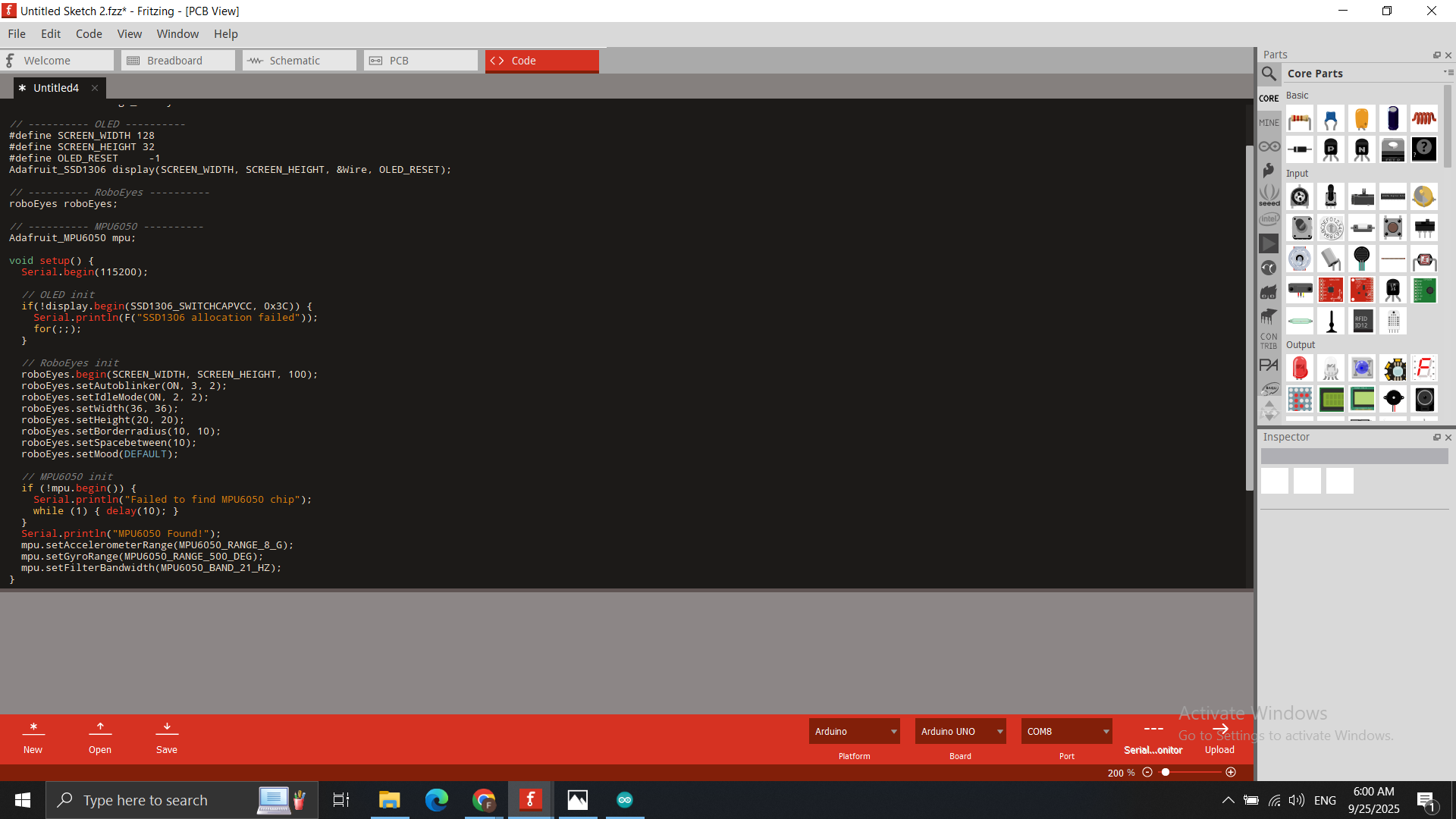
Task: Open the SparkFun flame parts bin
Action: click(1269, 171)
